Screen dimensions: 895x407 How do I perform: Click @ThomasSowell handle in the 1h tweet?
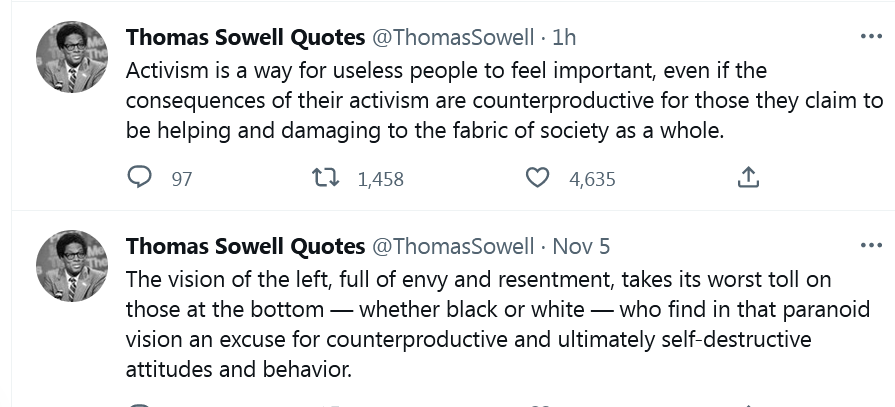453,37
